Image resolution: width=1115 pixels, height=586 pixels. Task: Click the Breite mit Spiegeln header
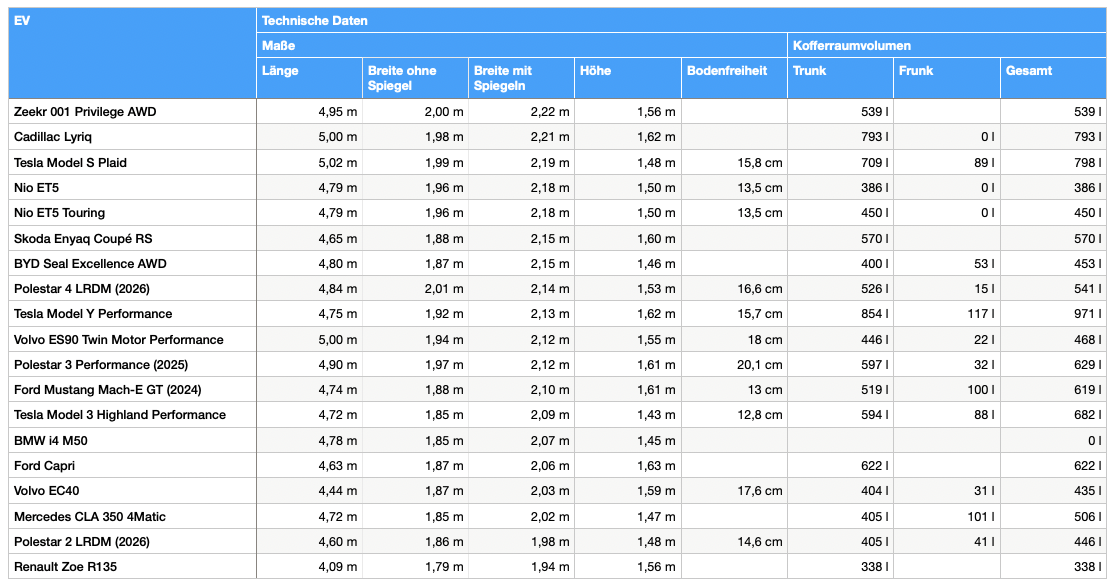click(521, 78)
